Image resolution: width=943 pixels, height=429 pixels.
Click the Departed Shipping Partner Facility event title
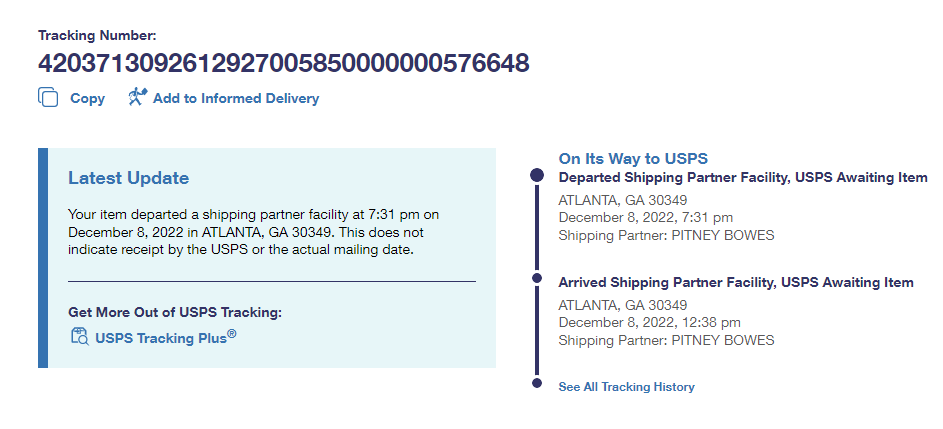pyautogui.click(x=742, y=177)
